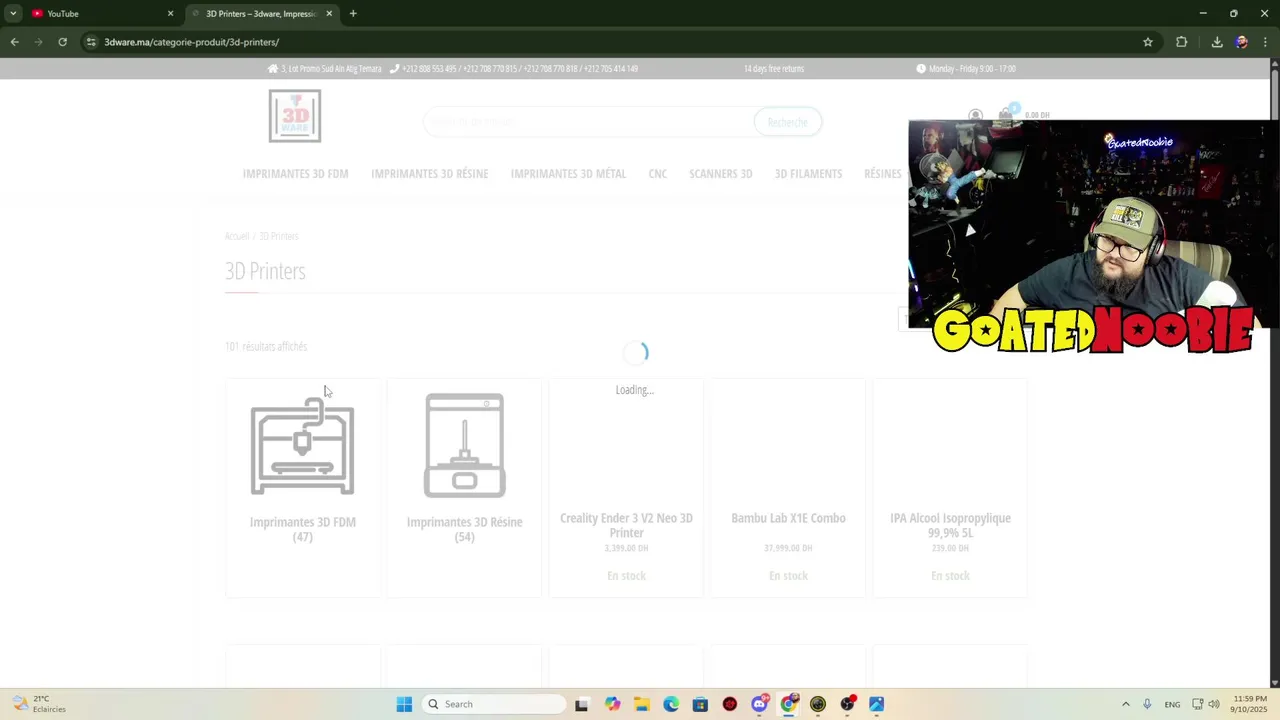Click the clock icon before opening hours
The image size is (1280, 720).
pyautogui.click(x=921, y=69)
